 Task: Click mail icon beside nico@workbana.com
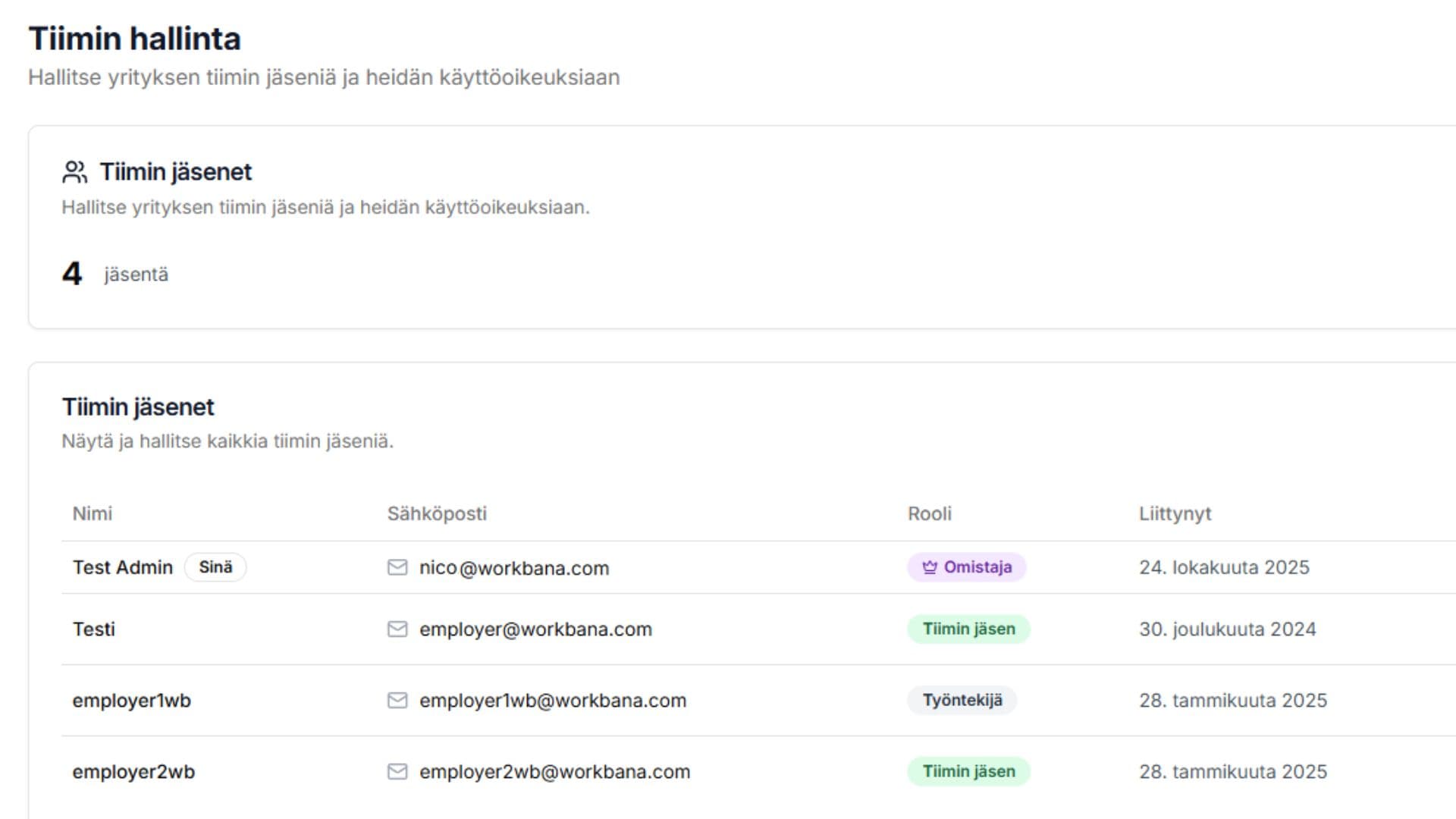pos(397,567)
